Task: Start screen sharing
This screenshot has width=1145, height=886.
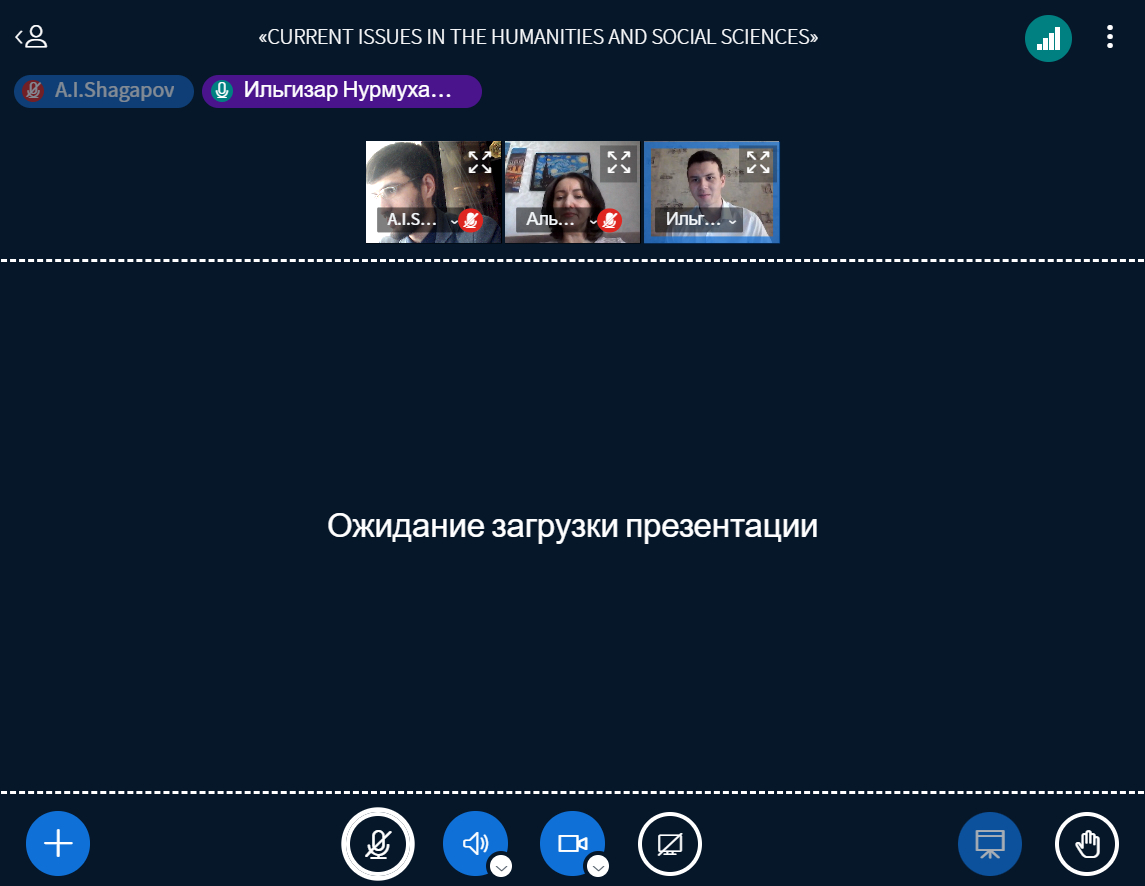Action: [669, 843]
